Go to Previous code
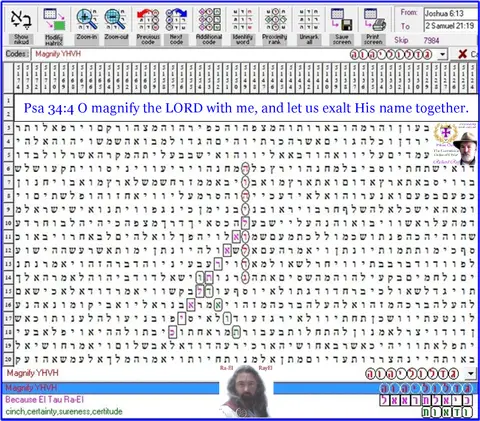480x421 pixels. click(148, 19)
